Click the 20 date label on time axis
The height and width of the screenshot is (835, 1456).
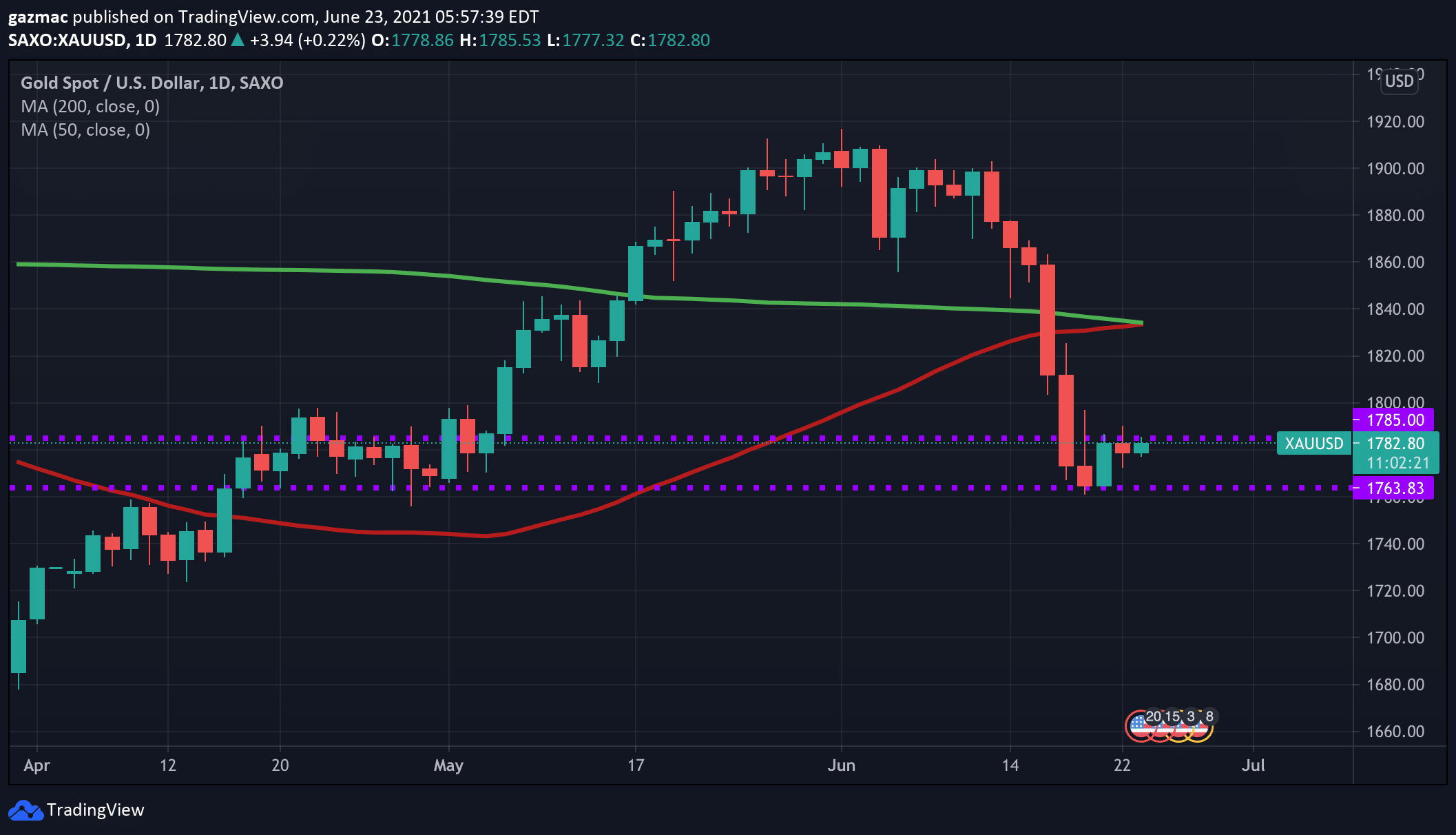280,765
